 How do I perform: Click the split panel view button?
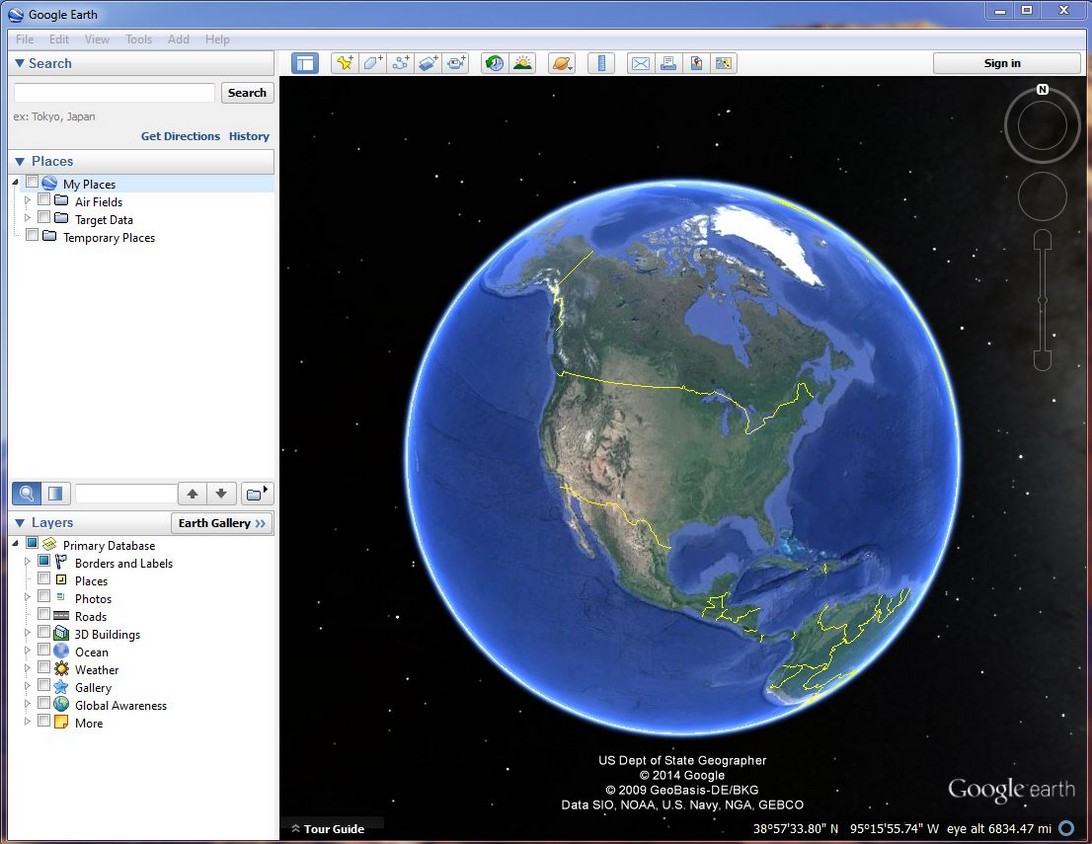[55, 494]
